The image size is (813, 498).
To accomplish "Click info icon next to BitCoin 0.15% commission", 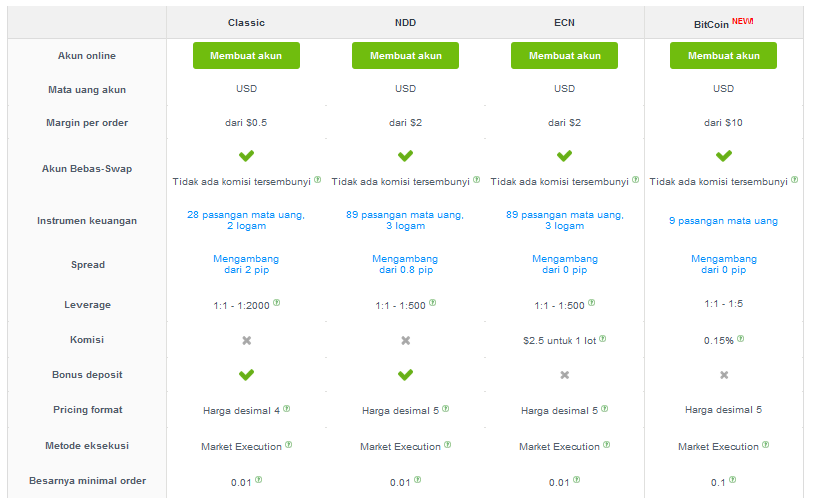I will (x=740, y=339).
